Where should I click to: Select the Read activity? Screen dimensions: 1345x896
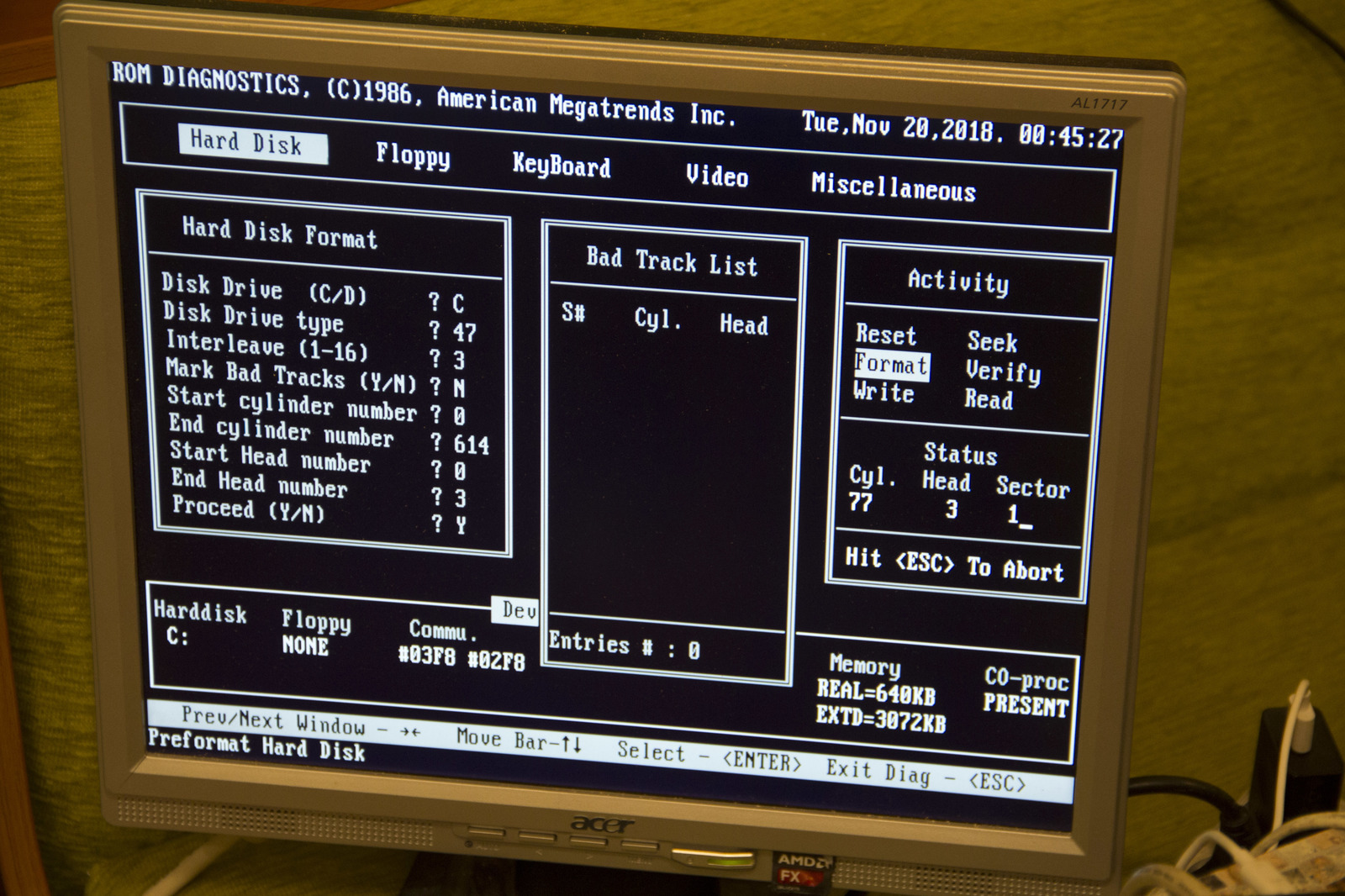(989, 398)
